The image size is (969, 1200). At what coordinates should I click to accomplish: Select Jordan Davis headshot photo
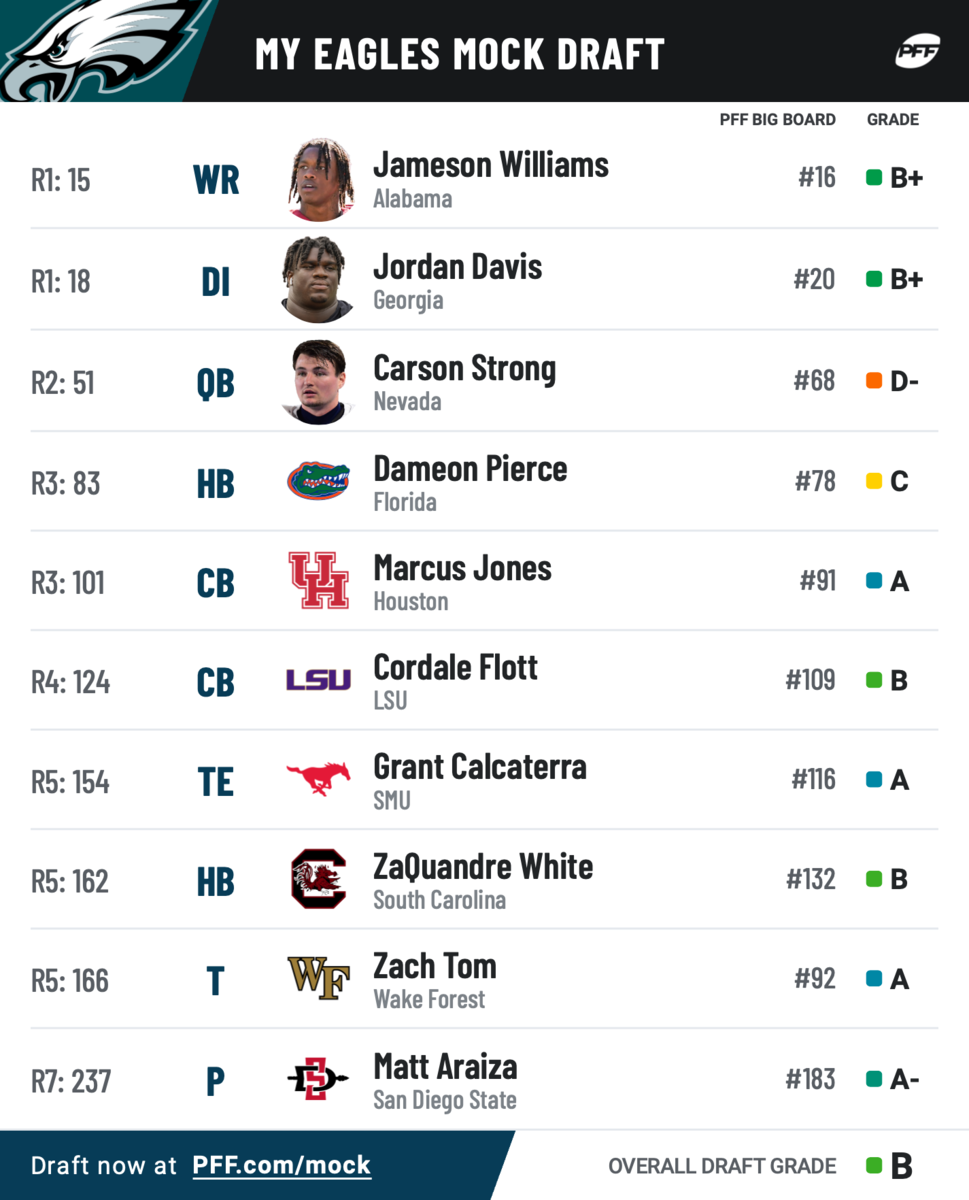coord(318,280)
